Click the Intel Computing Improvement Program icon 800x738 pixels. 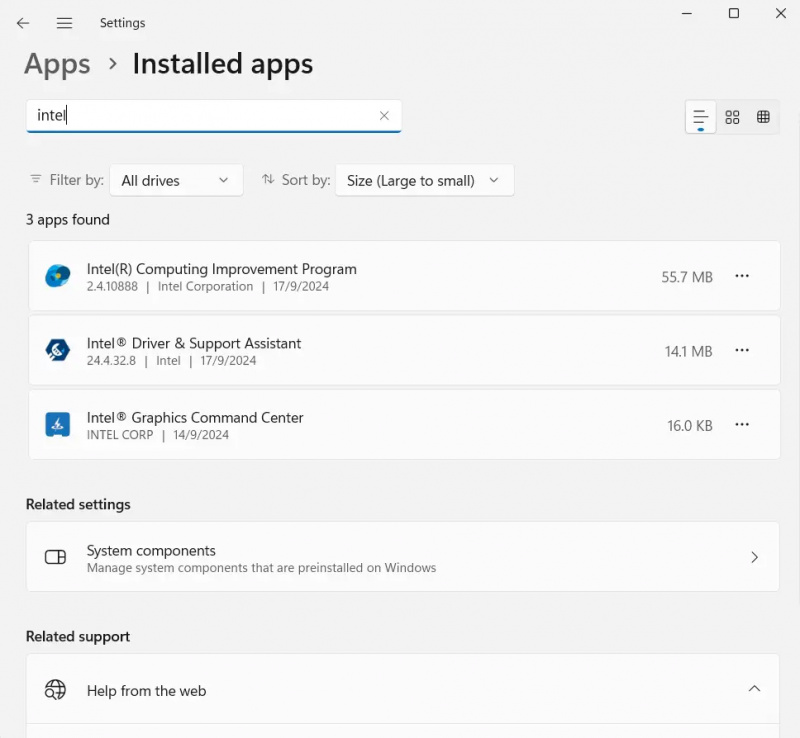pos(58,276)
